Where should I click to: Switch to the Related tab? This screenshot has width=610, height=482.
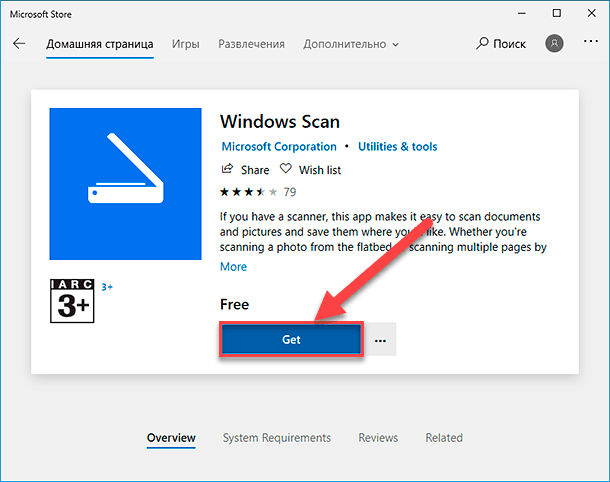444,438
